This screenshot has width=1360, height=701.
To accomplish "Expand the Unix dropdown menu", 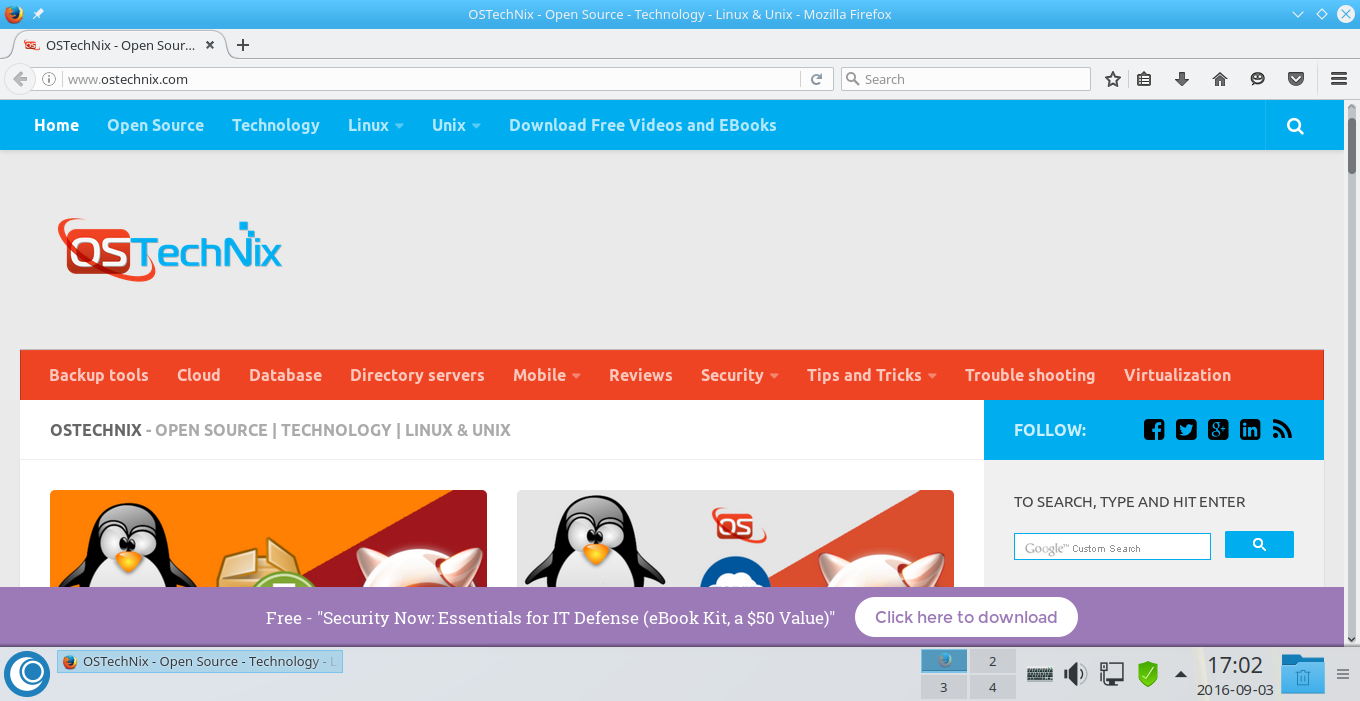I will pos(456,125).
